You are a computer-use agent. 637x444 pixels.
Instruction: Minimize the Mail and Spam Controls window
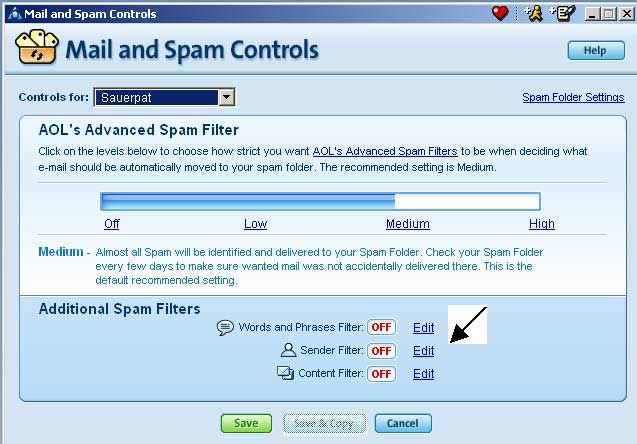pyautogui.click(x=592, y=14)
